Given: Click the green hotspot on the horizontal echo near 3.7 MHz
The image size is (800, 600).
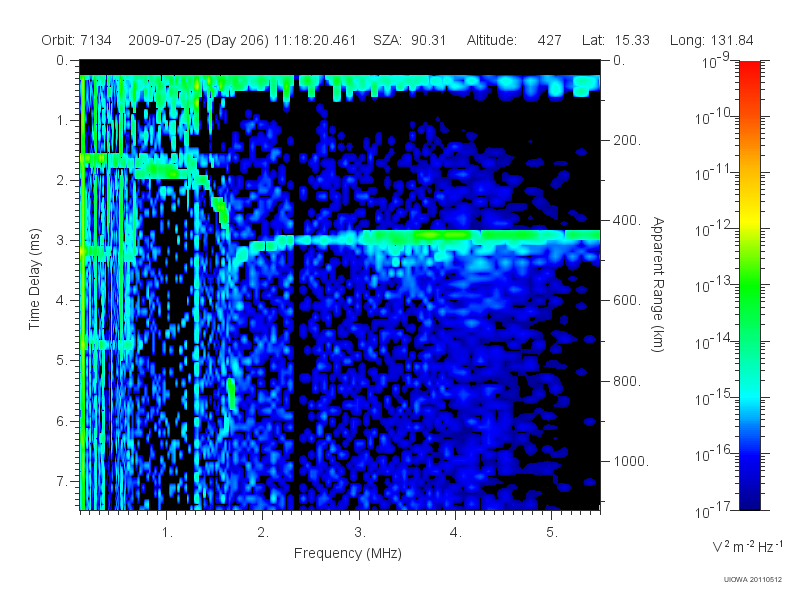Looking at the screenshot, I should coord(441,235).
